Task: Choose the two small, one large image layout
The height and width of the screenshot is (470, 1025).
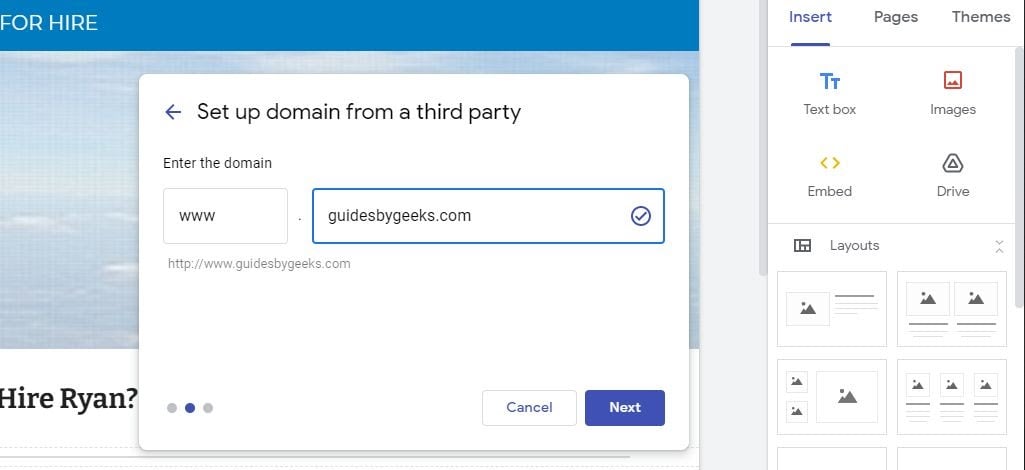Action: point(831,396)
